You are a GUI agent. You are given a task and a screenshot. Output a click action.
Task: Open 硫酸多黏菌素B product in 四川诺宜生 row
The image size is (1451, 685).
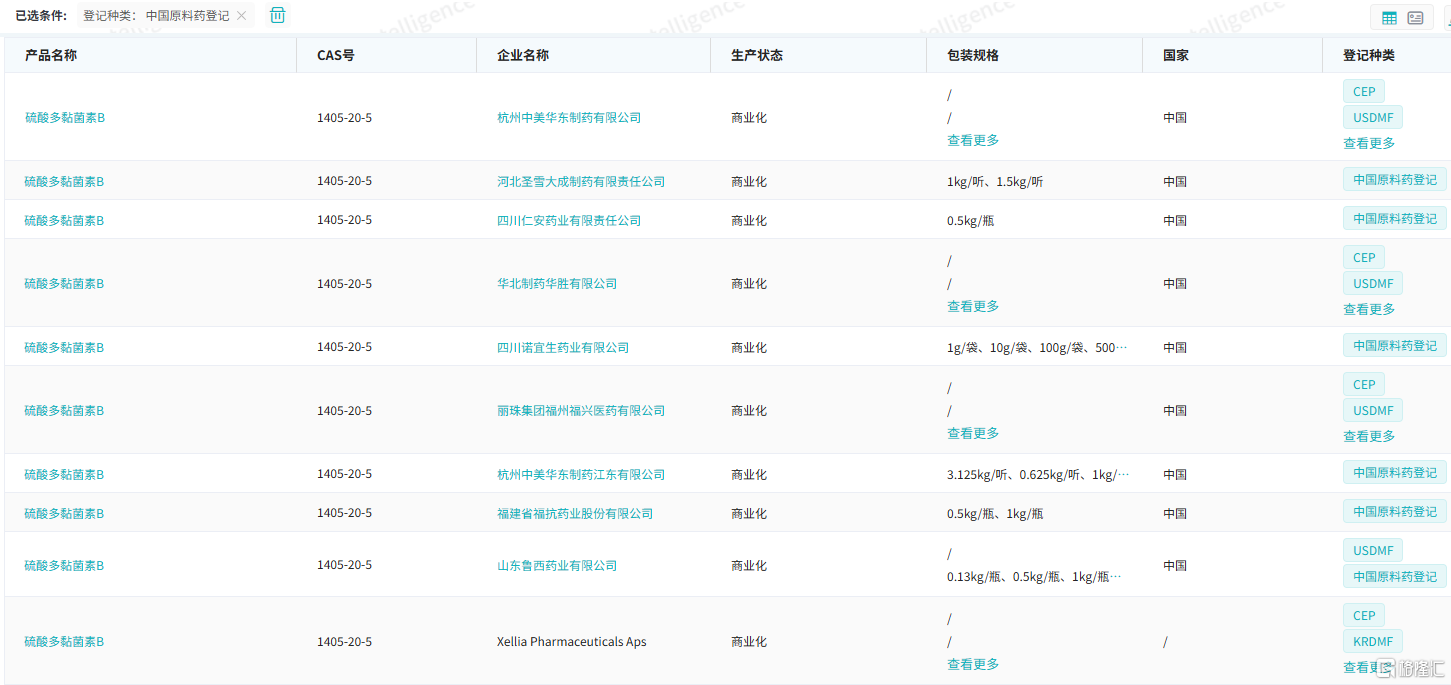coord(64,347)
